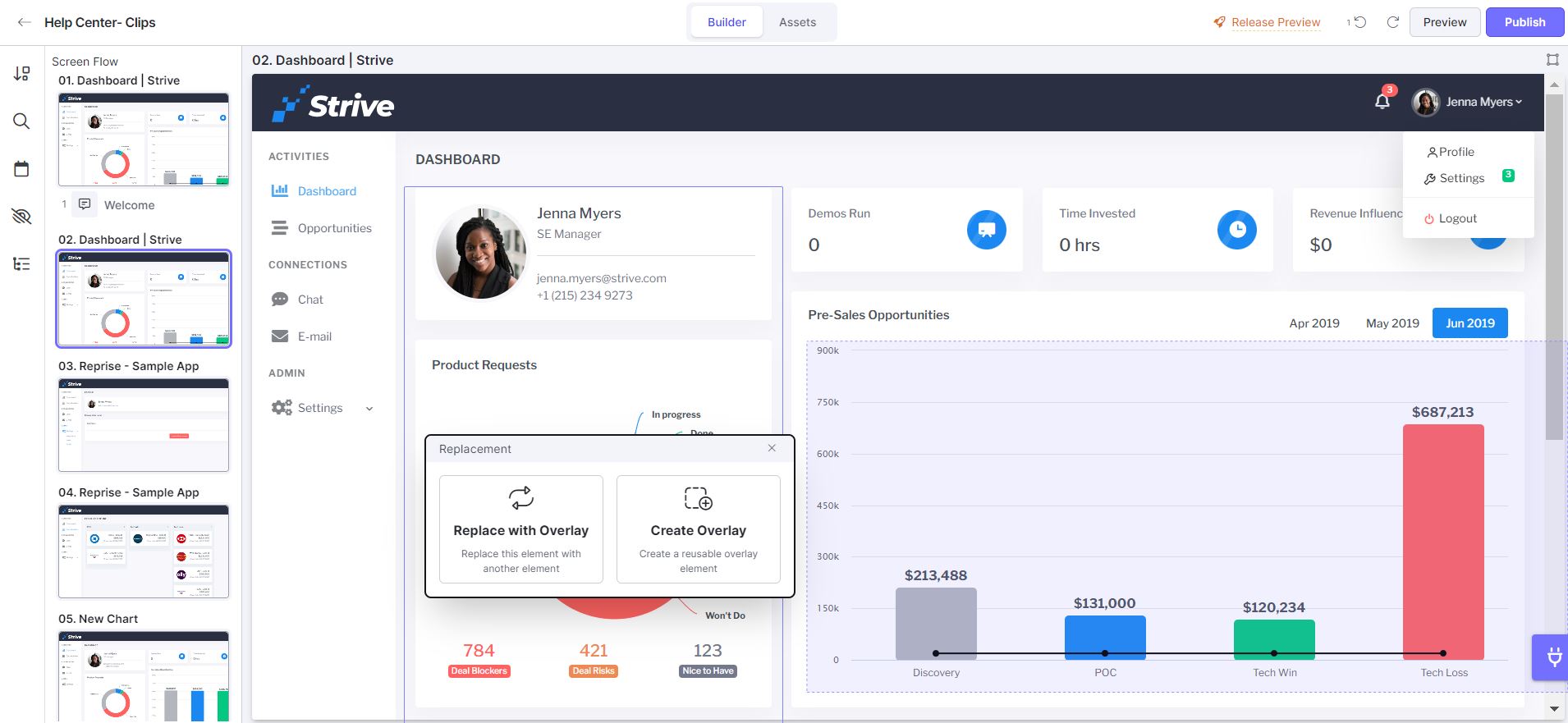This screenshot has width=1568, height=723.
Task: Click the vertical scrollbar of the preview
Action: 1554,267
